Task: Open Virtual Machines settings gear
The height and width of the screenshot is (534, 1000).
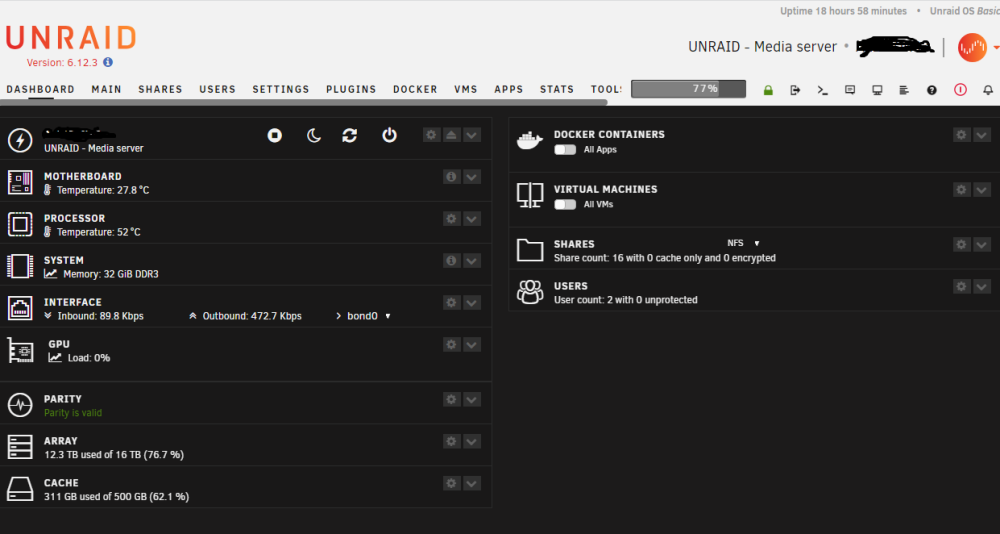Action: pyautogui.click(x=962, y=189)
